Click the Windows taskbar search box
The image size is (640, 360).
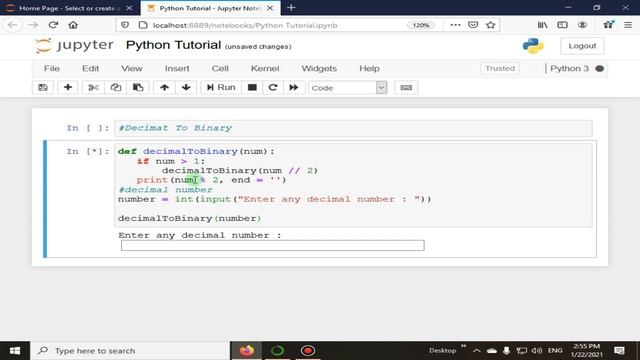click(130, 351)
